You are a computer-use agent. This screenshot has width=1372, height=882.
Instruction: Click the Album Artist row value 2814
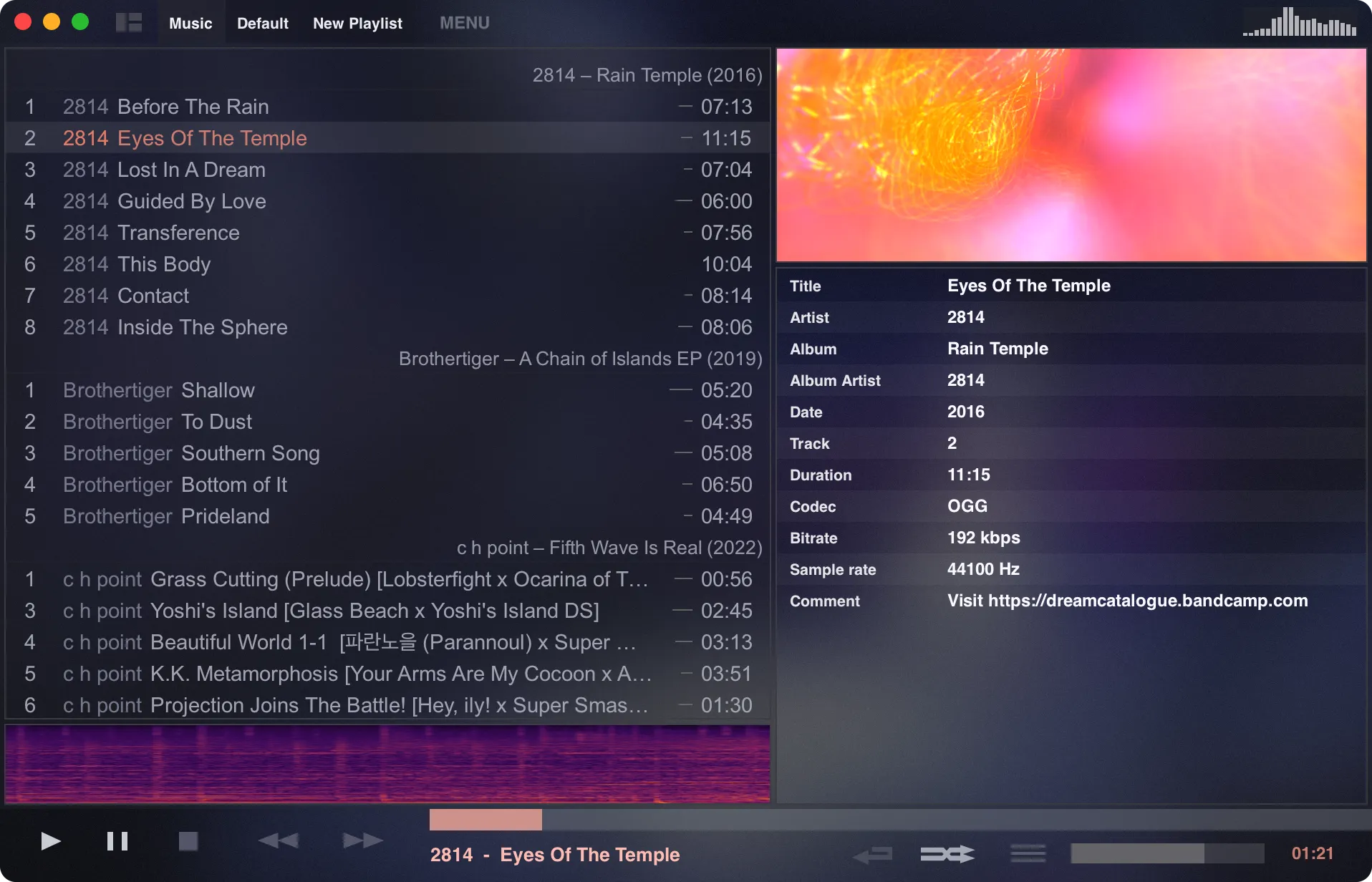[966, 380]
